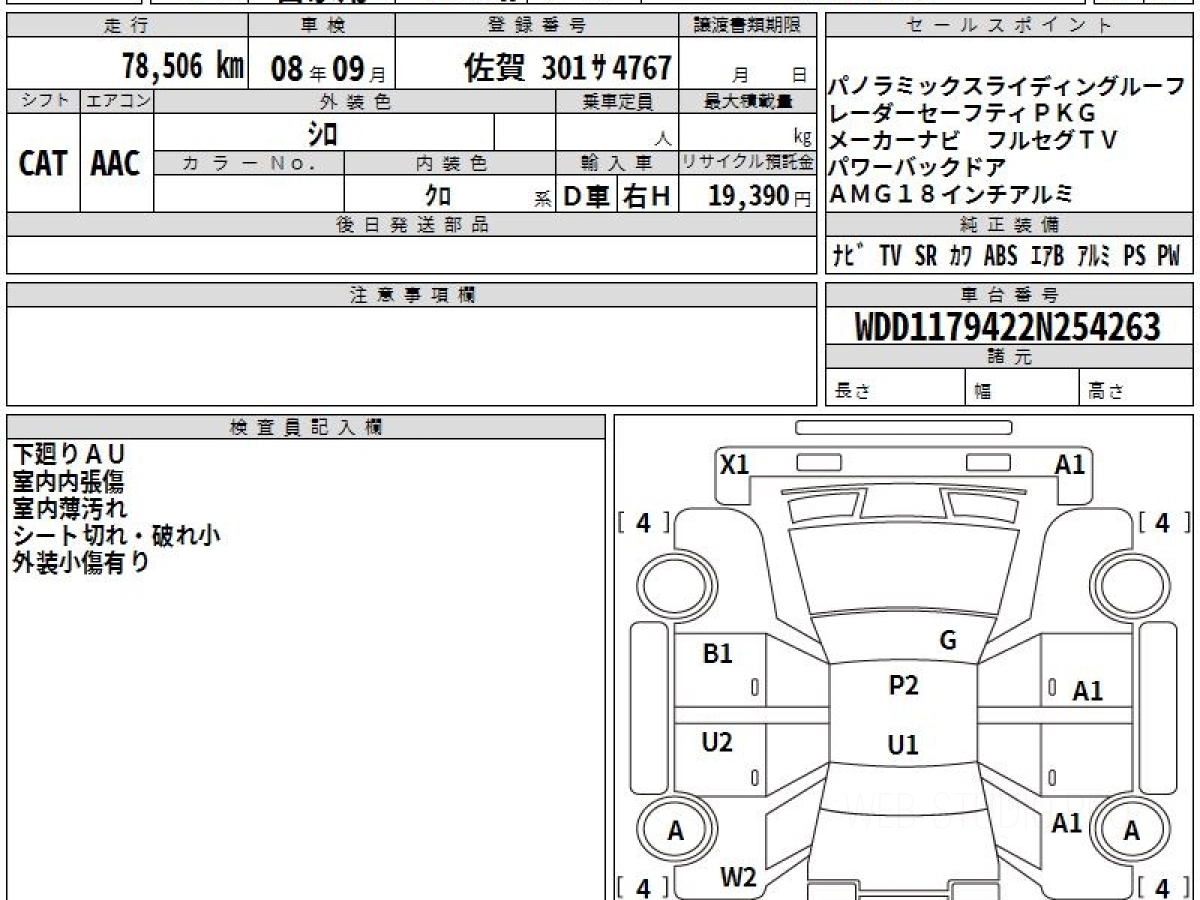Select the 室内薄汚れ inspector note
1200x900 pixels.
coord(70,509)
